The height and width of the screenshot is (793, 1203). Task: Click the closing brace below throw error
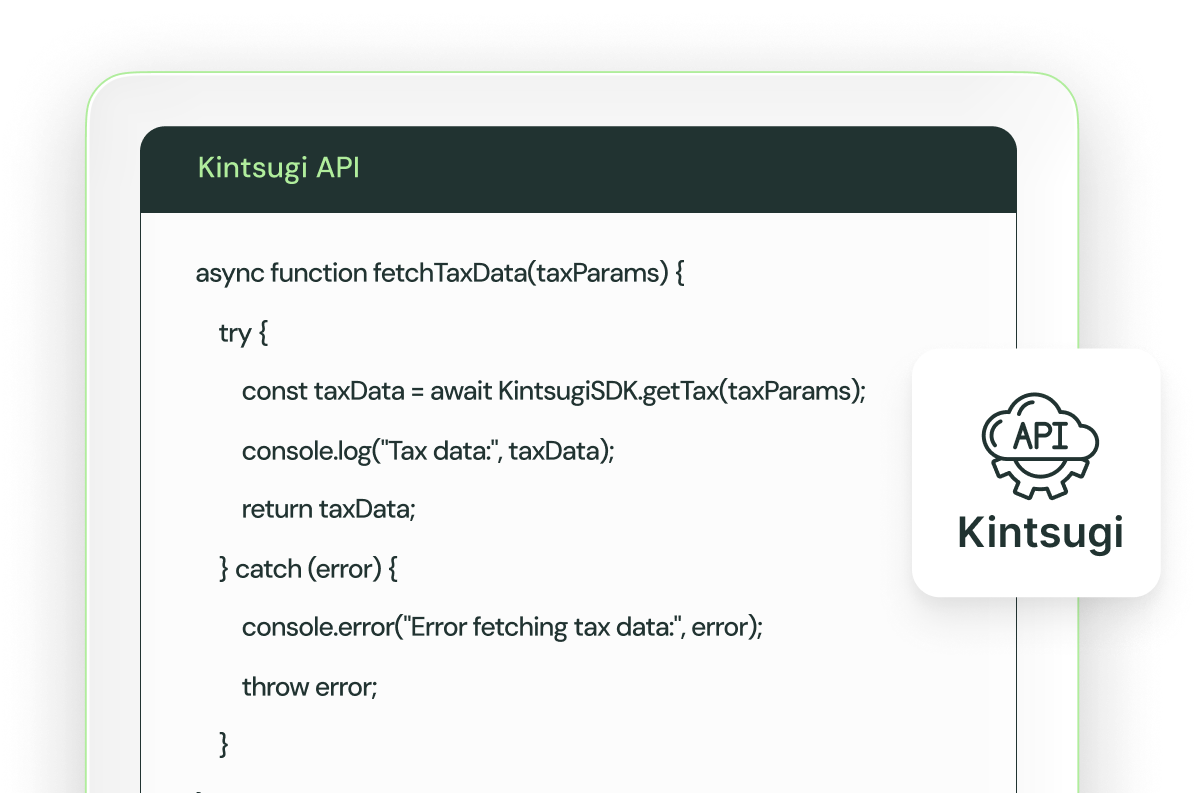224,744
